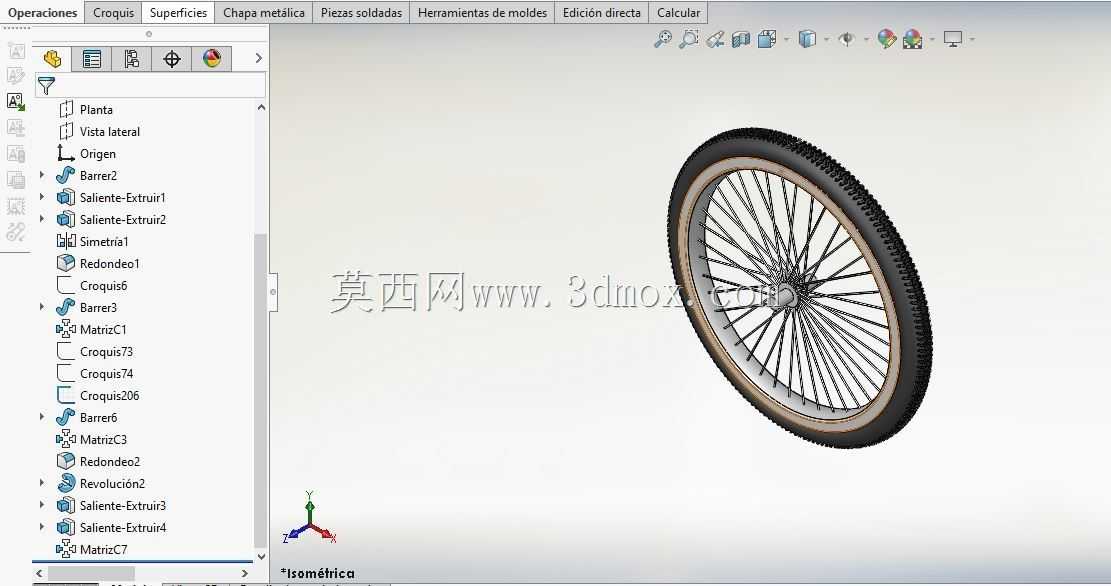Expand the Barrer2 sweep feature
Viewport: 1111px width, 586px height.
pyautogui.click(x=42, y=175)
